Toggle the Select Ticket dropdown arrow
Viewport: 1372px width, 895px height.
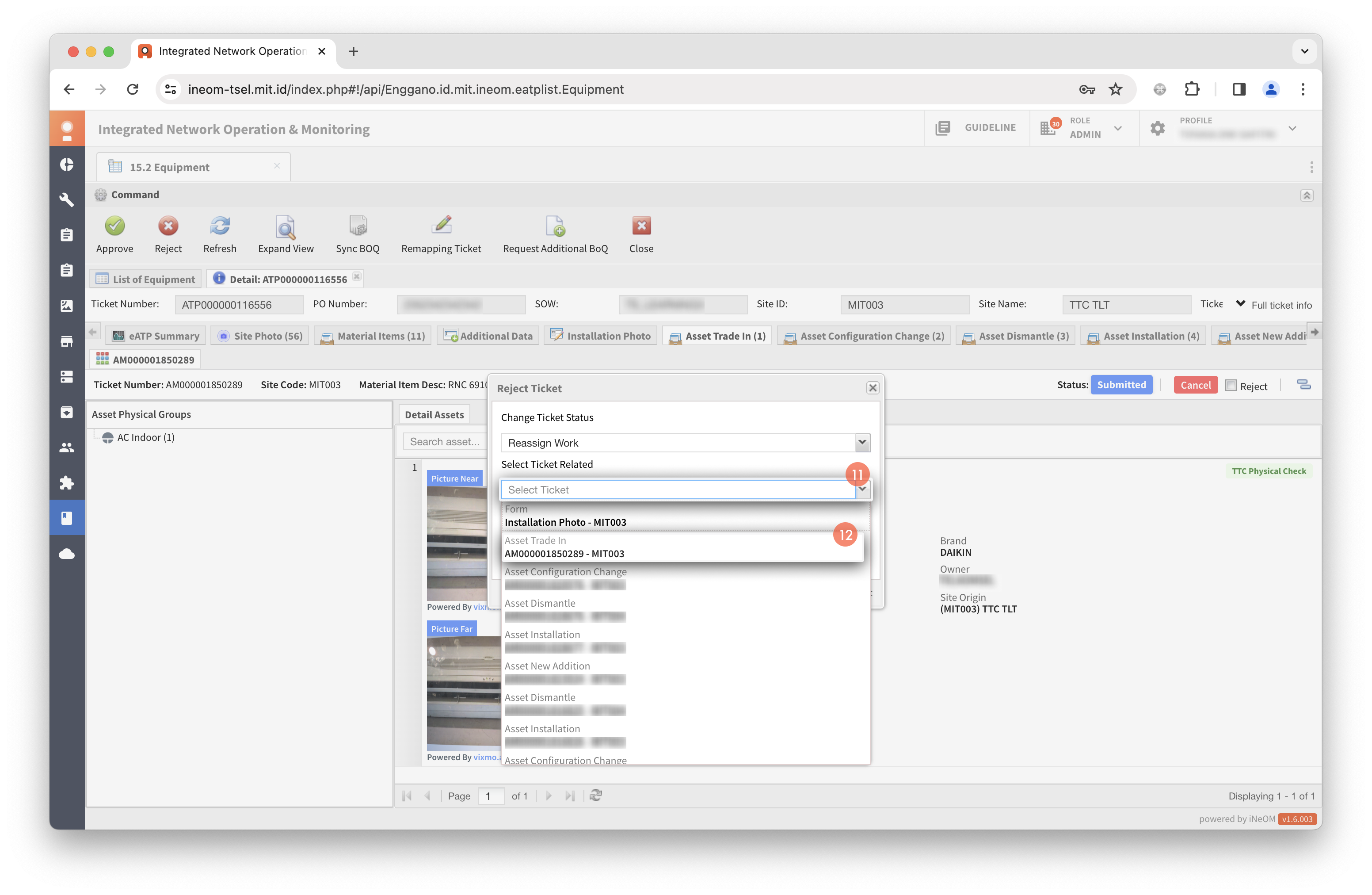pyautogui.click(x=862, y=490)
